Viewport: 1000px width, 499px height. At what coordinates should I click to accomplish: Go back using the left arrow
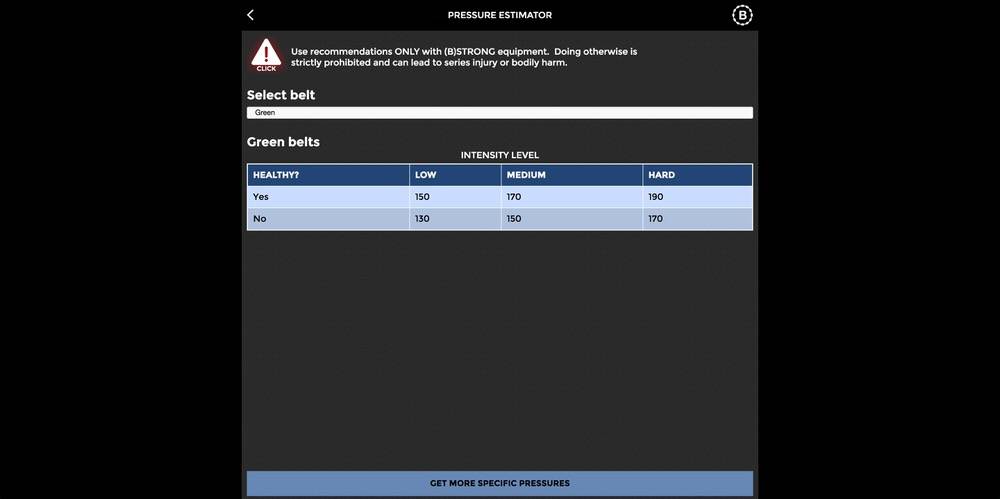click(250, 15)
